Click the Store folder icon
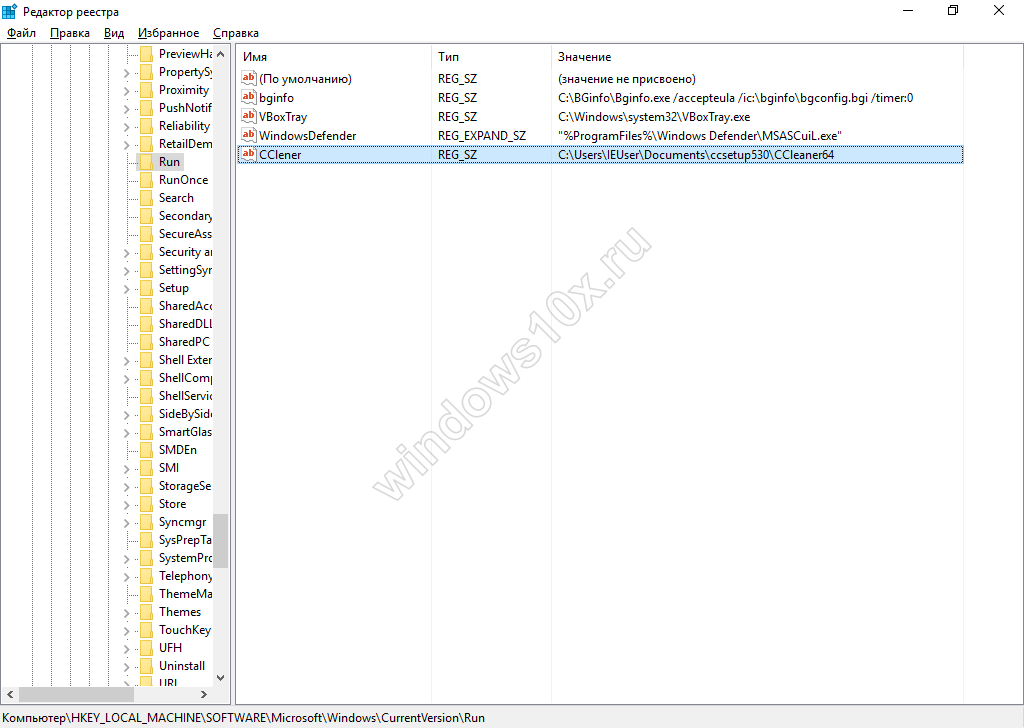Image resolution: width=1024 pixels, height=728 pixels. pyautogui.click(x=146, y=503)
